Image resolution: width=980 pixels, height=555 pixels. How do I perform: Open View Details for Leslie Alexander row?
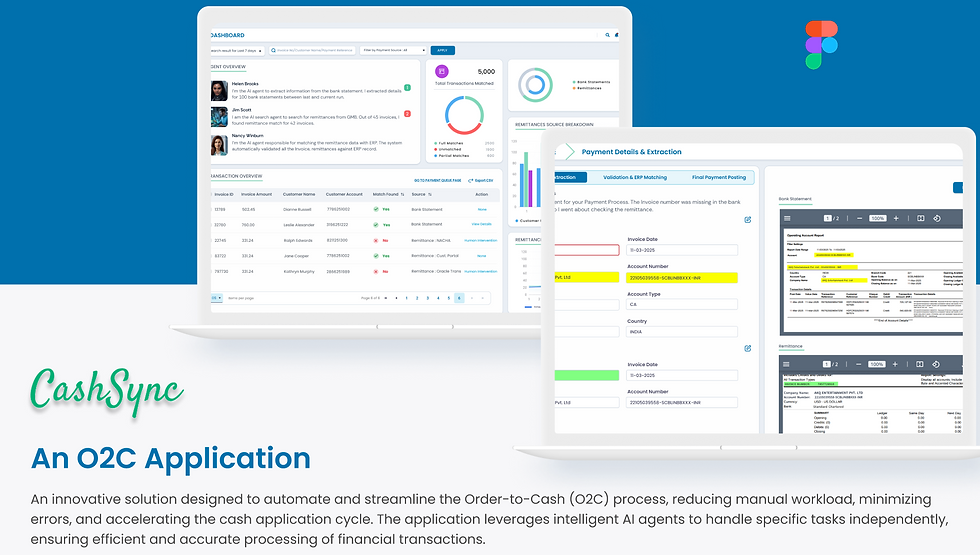coord(481,224)
